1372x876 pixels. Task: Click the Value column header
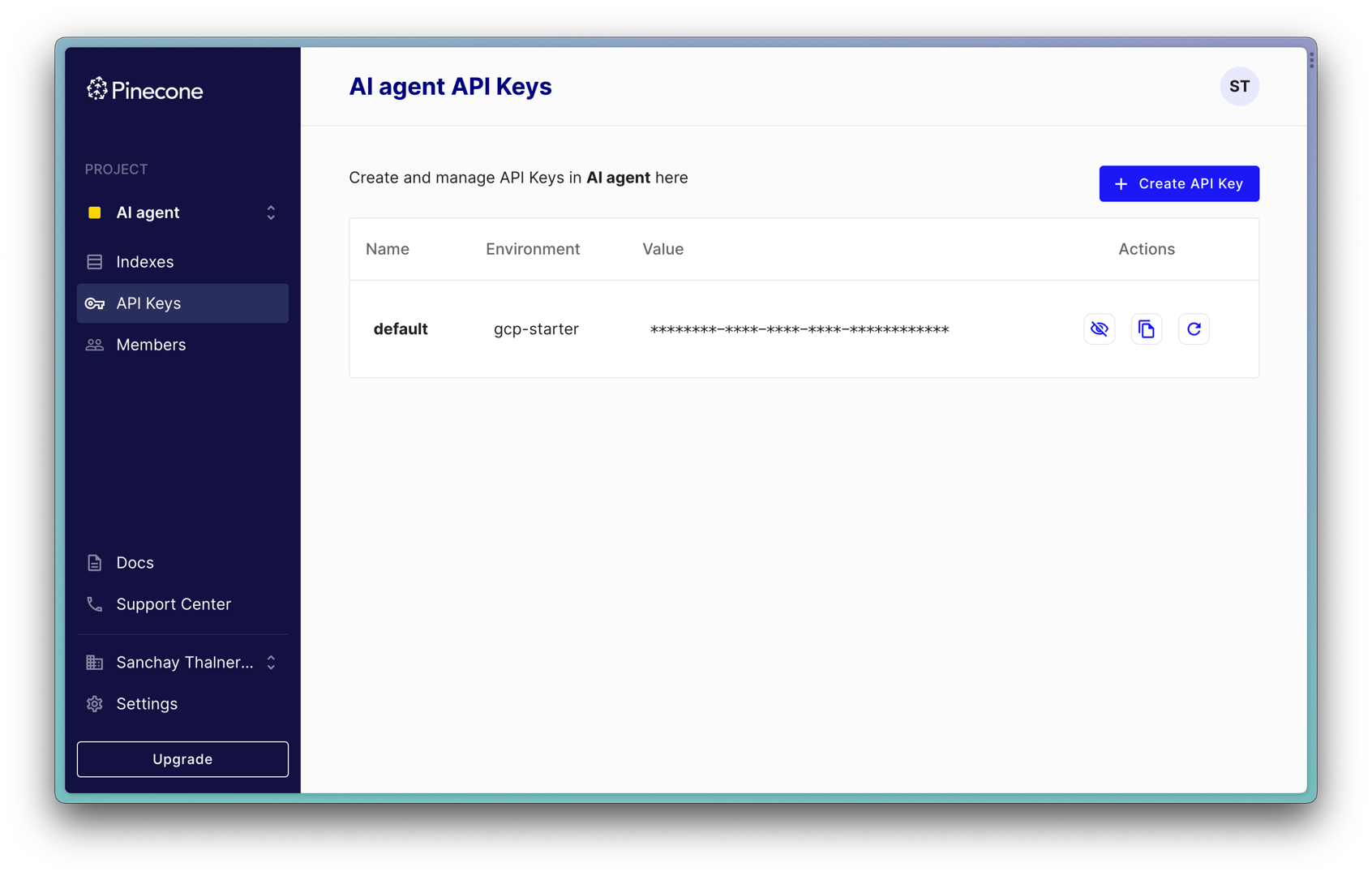tap(663, 249)
